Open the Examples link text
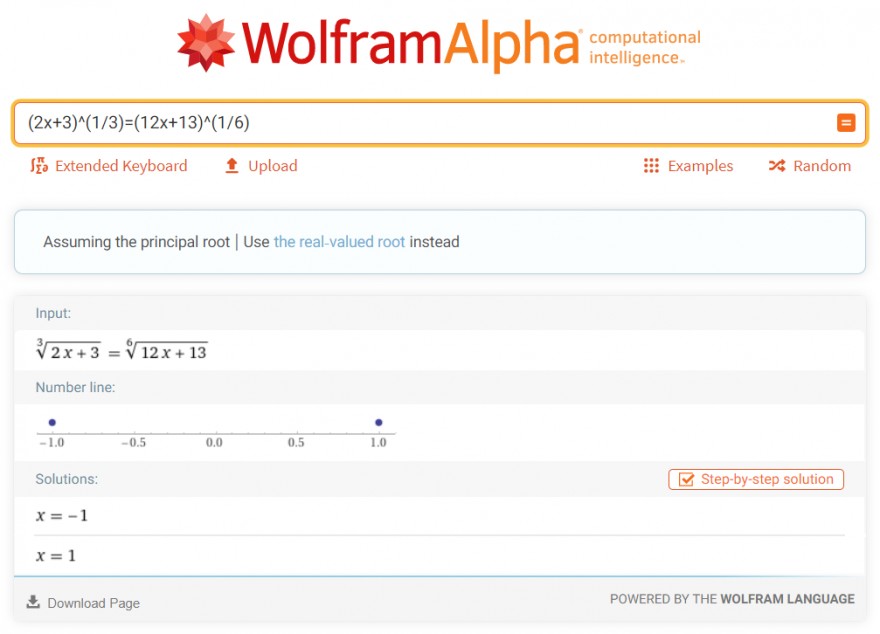 [700, 166]
